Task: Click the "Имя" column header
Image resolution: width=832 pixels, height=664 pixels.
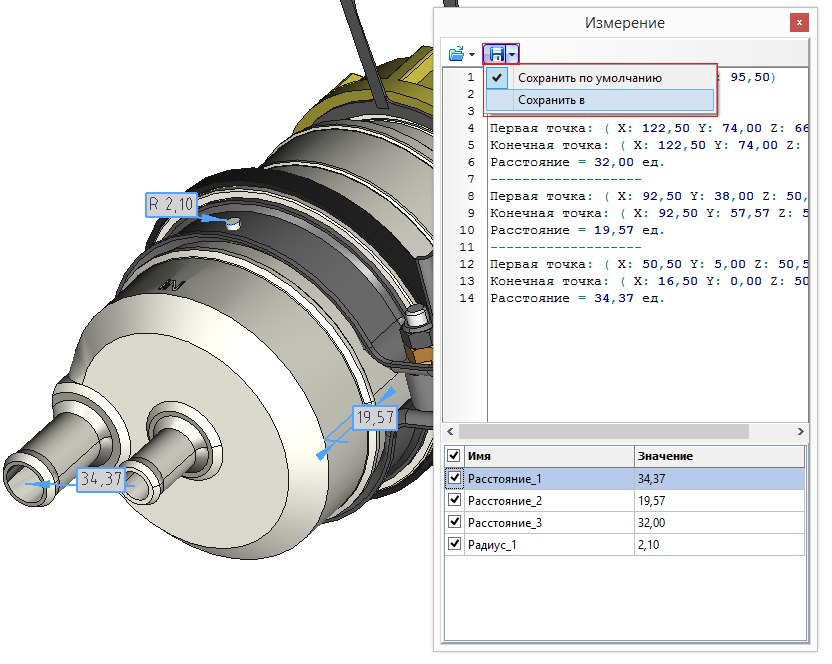Action: (548, 456)
